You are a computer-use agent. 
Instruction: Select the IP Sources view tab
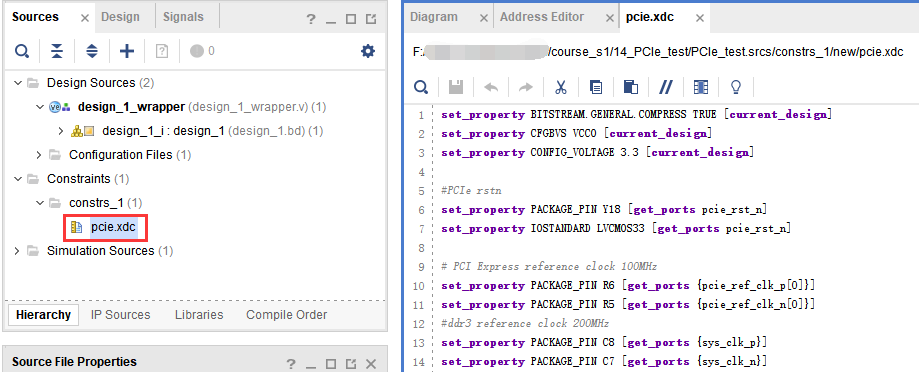(x=121, y=315)
